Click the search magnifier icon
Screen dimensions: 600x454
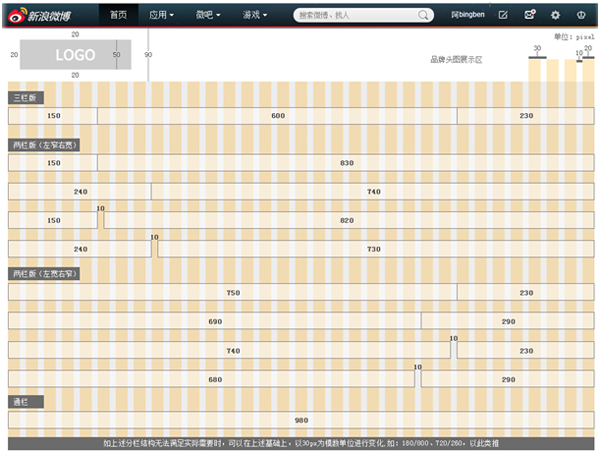pos(423,15)
